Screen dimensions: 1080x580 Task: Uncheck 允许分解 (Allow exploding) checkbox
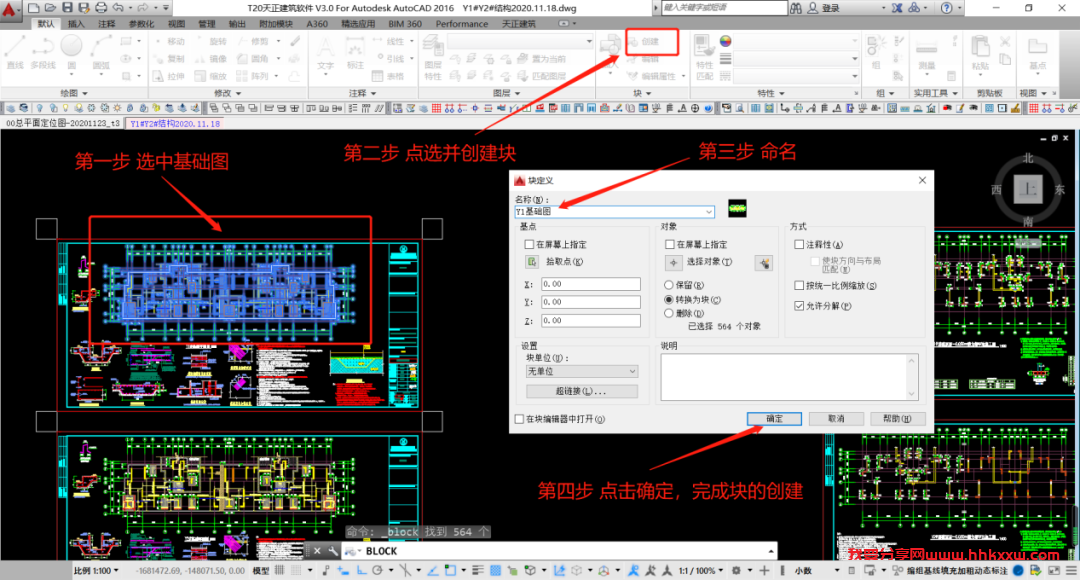tap(799, 306)
